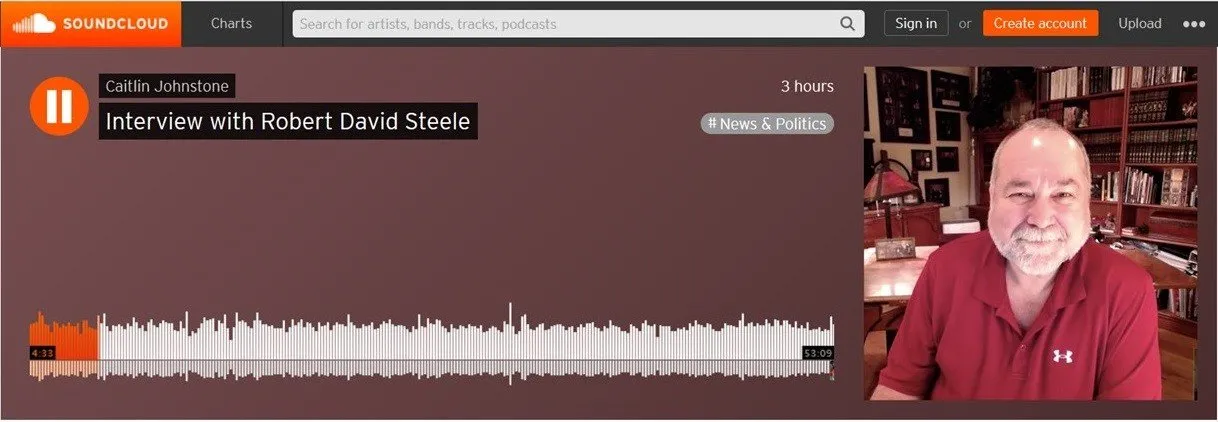Select the News & Politics tag
The image size is (1218, 422).
point(767,124)
